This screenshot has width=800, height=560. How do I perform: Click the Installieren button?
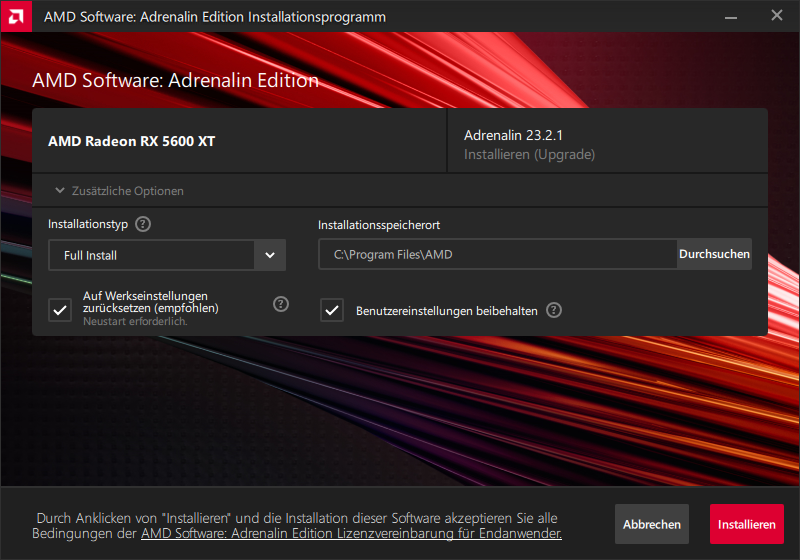click(746, 524)
